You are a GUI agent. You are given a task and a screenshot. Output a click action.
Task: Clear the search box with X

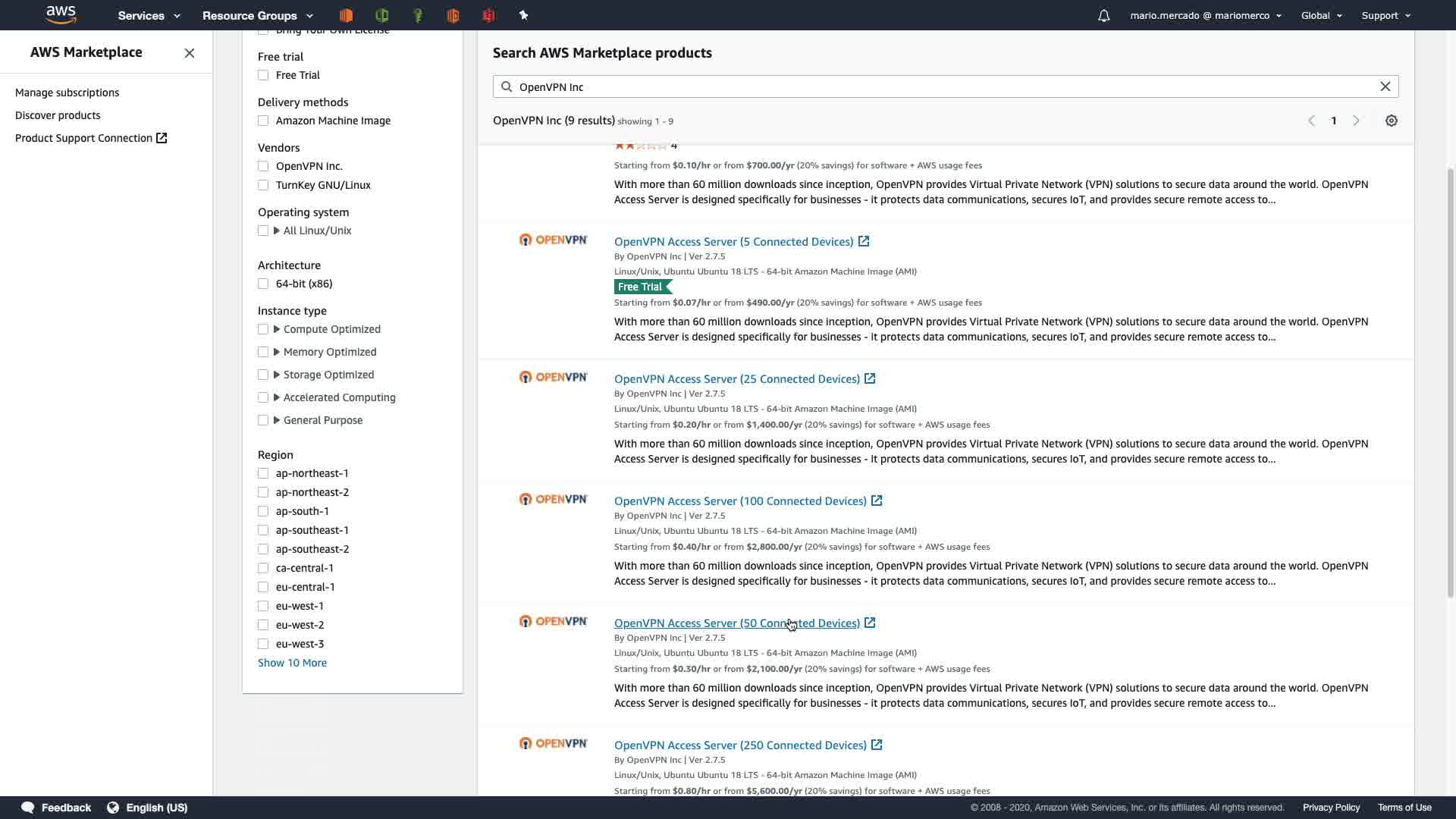1385,86
